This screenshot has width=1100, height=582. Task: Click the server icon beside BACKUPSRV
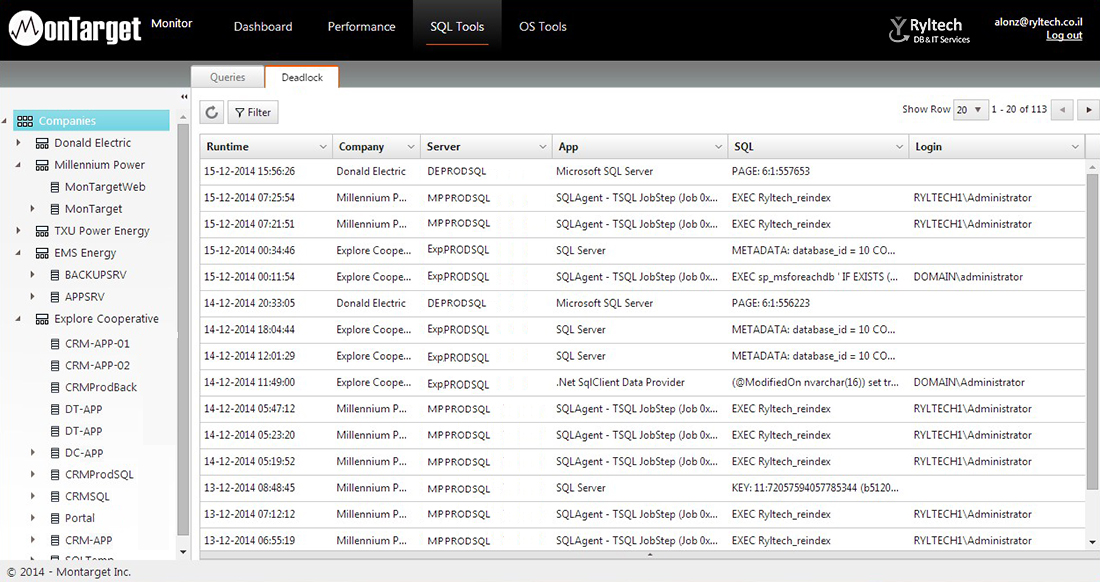55,275
